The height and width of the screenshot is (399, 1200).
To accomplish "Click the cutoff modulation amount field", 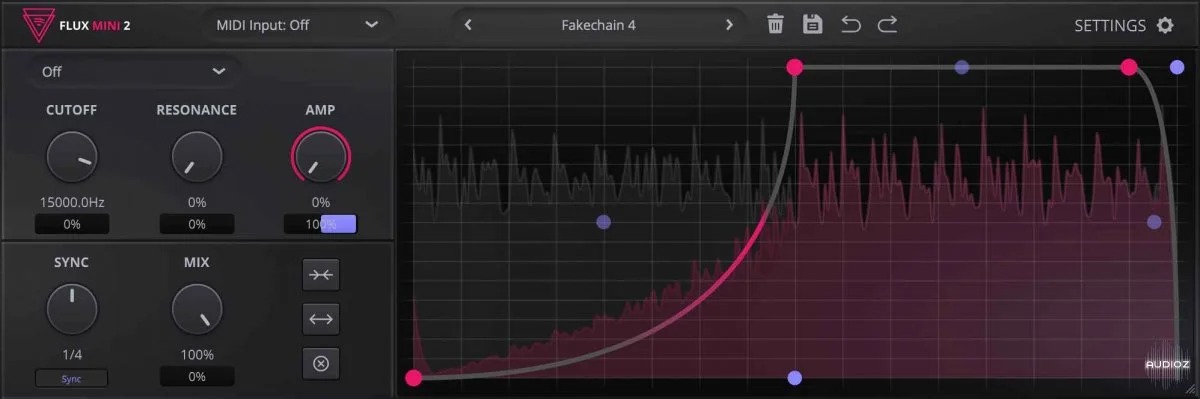I will 71,224.
